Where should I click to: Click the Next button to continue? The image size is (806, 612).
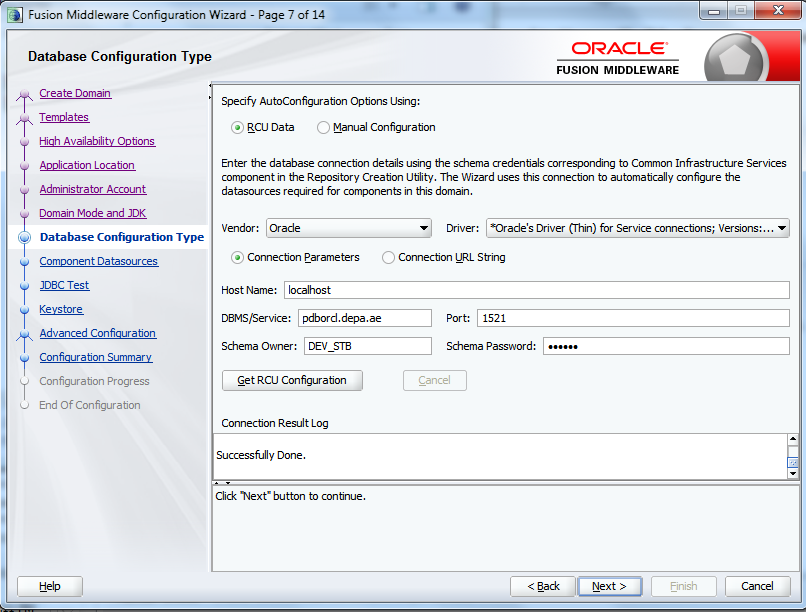610,586
